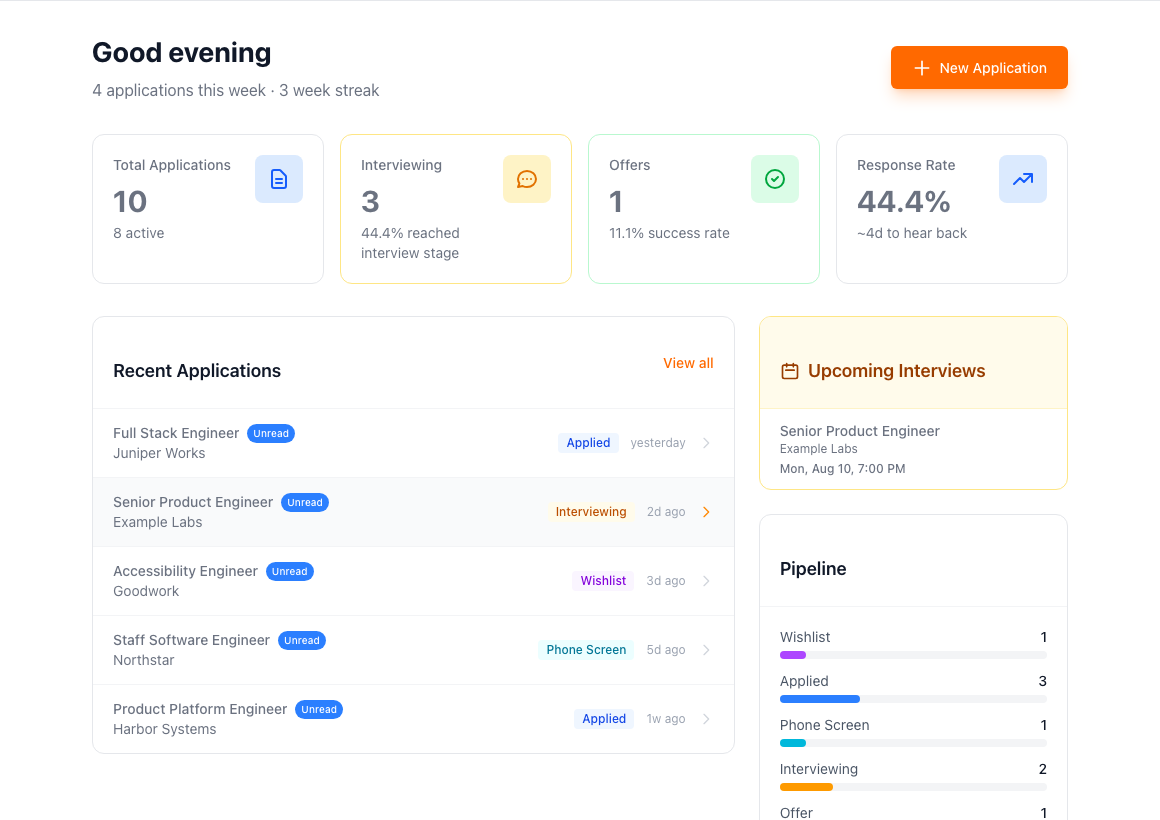Expand Staff Software Engineer row chevron

[707, 650]
